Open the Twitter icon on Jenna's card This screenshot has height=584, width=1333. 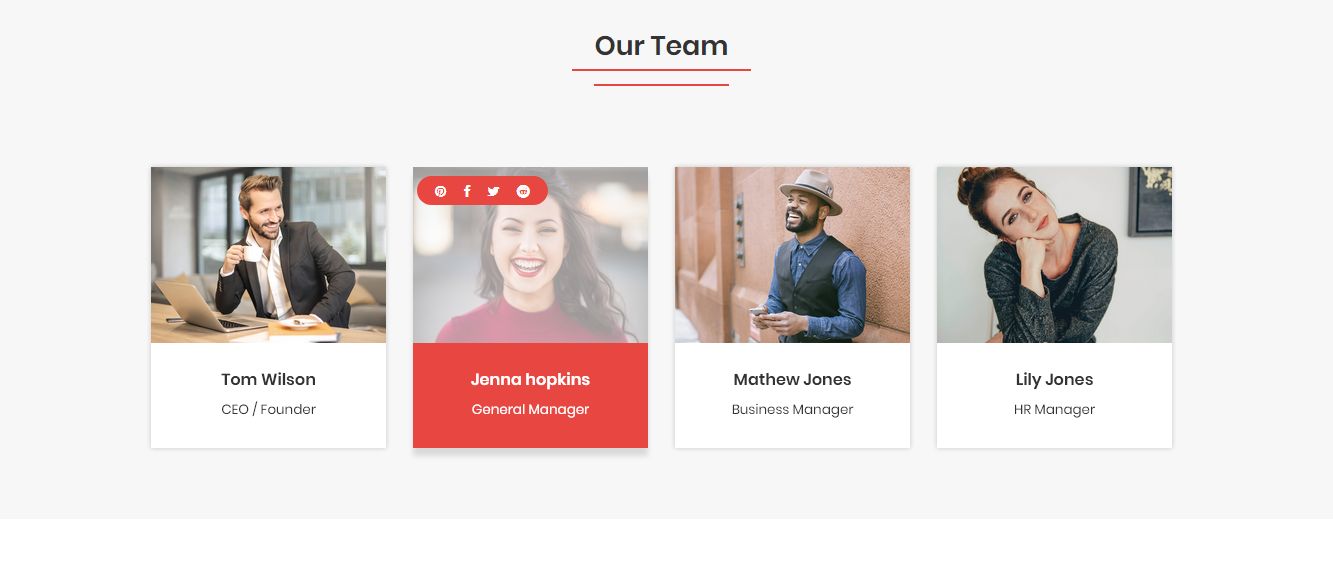[493, 191]
